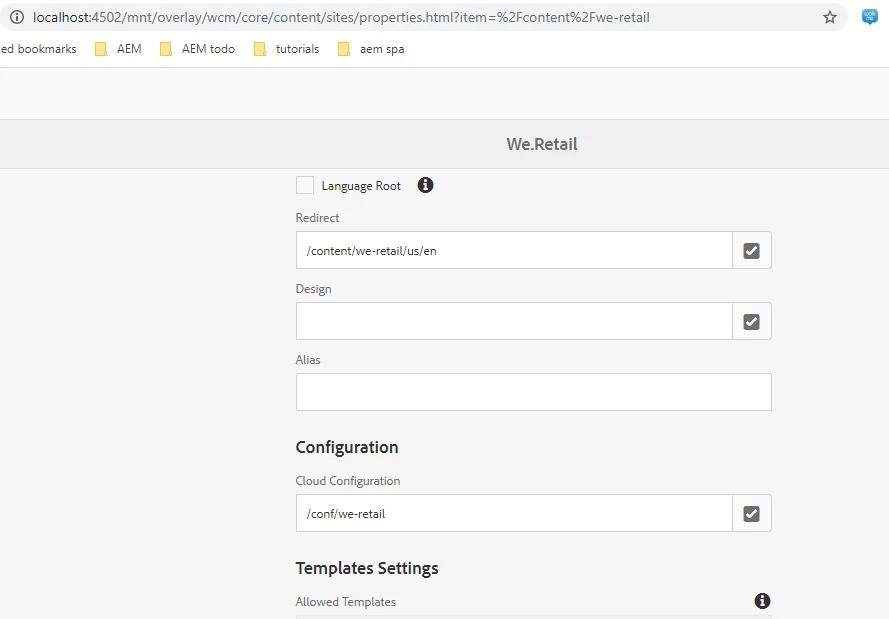Click the 'ed bookmarks' bookmark item

point(39,49)
